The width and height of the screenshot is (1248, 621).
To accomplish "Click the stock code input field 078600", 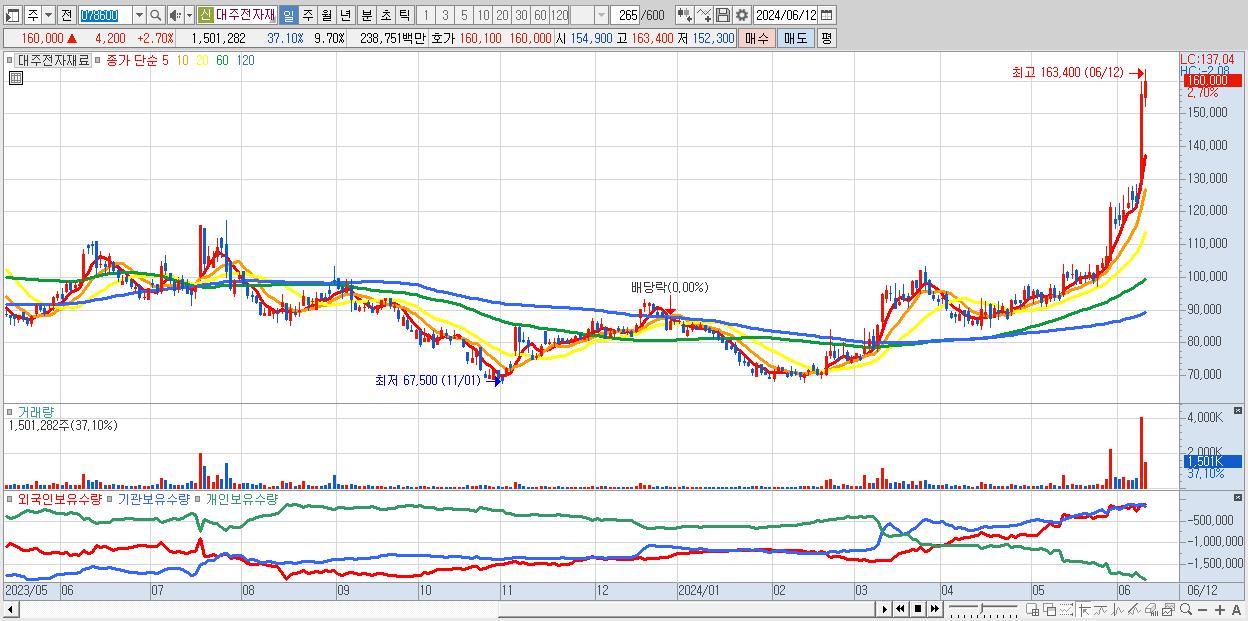I will [x=104, y=15].
